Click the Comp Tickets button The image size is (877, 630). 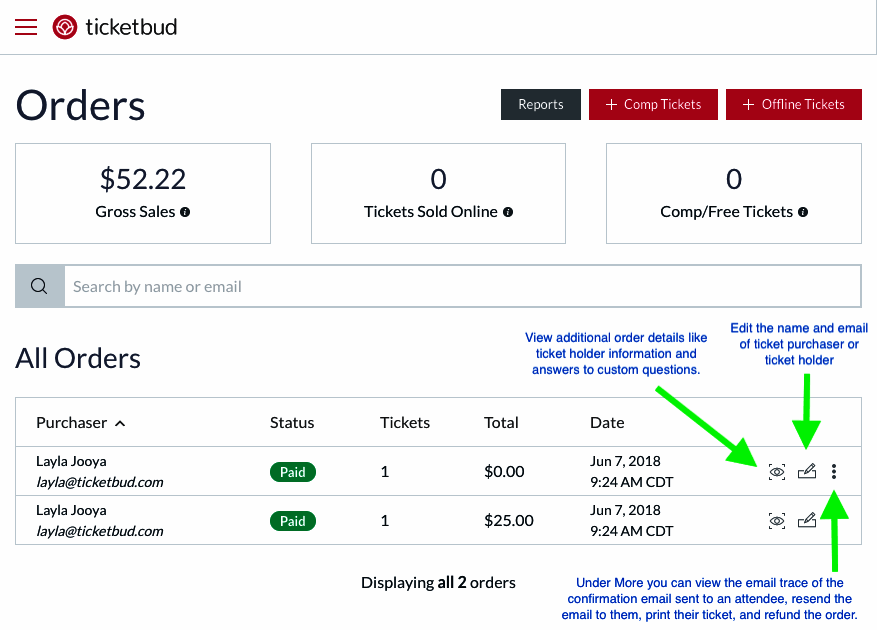653,104
